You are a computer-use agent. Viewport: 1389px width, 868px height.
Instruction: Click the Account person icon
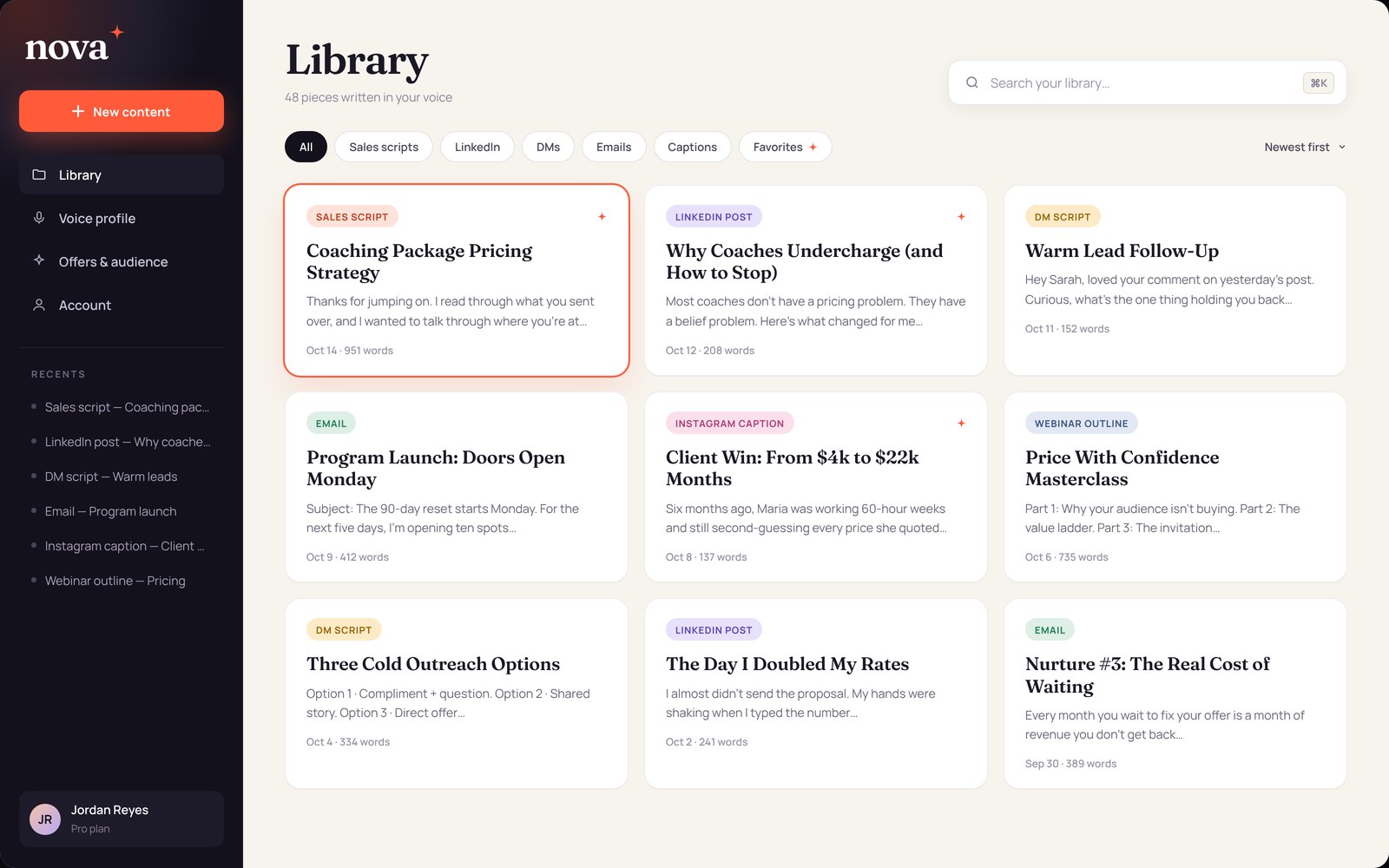39,305
